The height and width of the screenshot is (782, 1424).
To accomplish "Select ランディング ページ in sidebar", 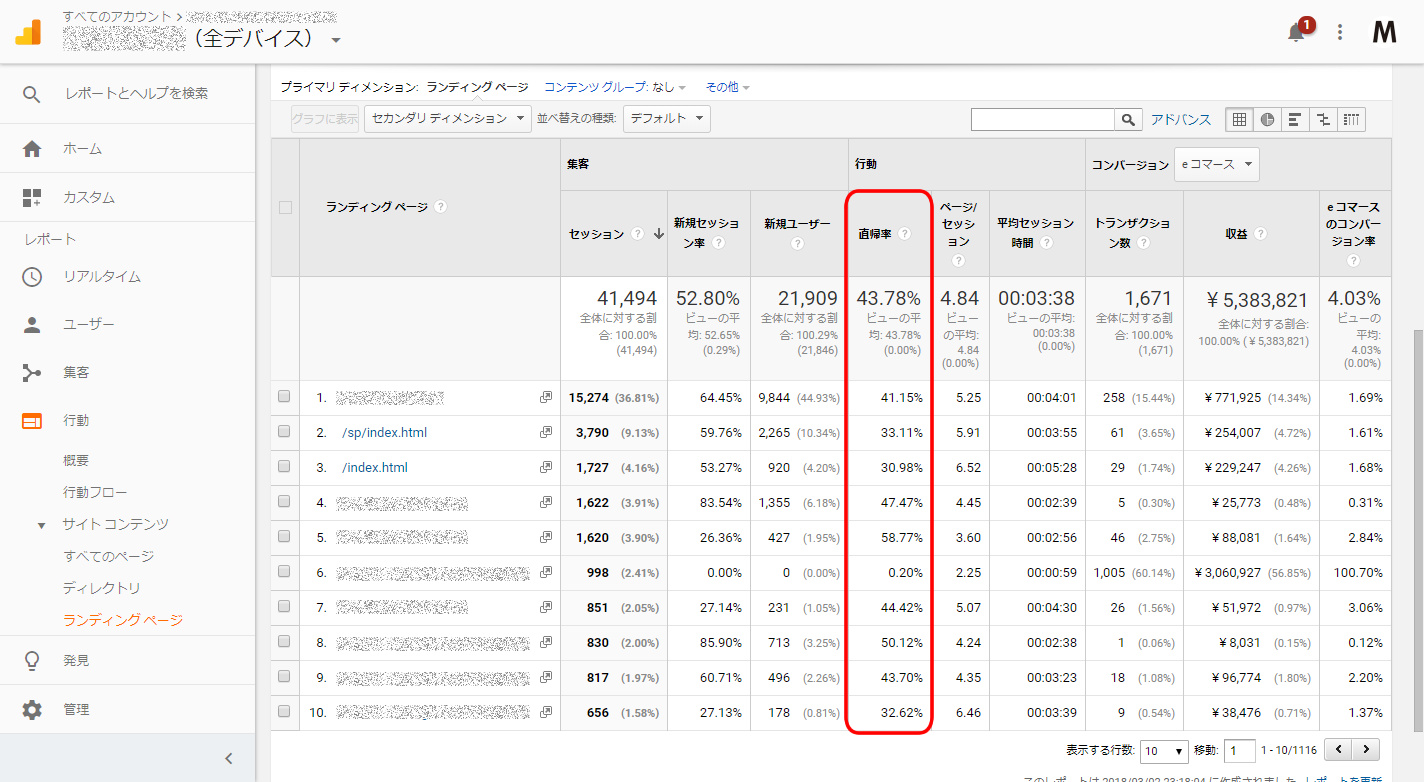I will pyautogui.click(x=123, y=620).
